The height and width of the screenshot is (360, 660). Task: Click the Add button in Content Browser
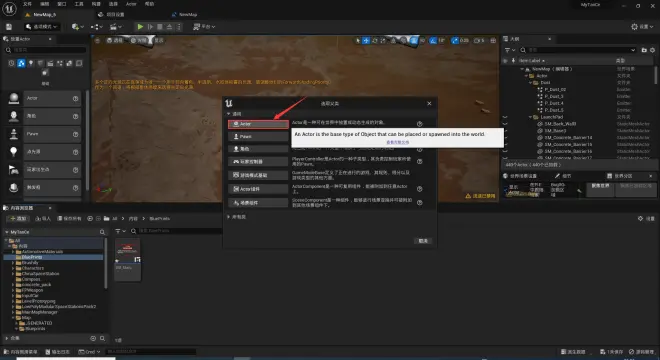[18, 219]
